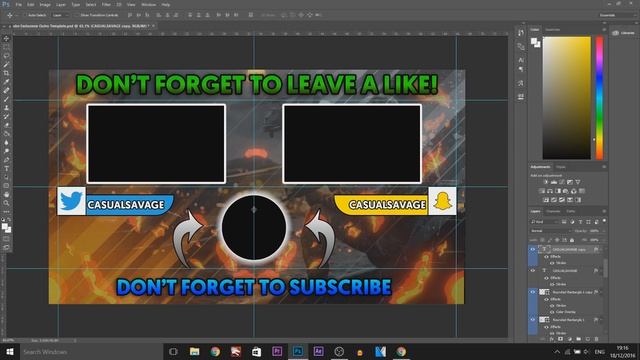Click the Windows Start button
This screenshot has height=360, width=640.
click(10, 351)
